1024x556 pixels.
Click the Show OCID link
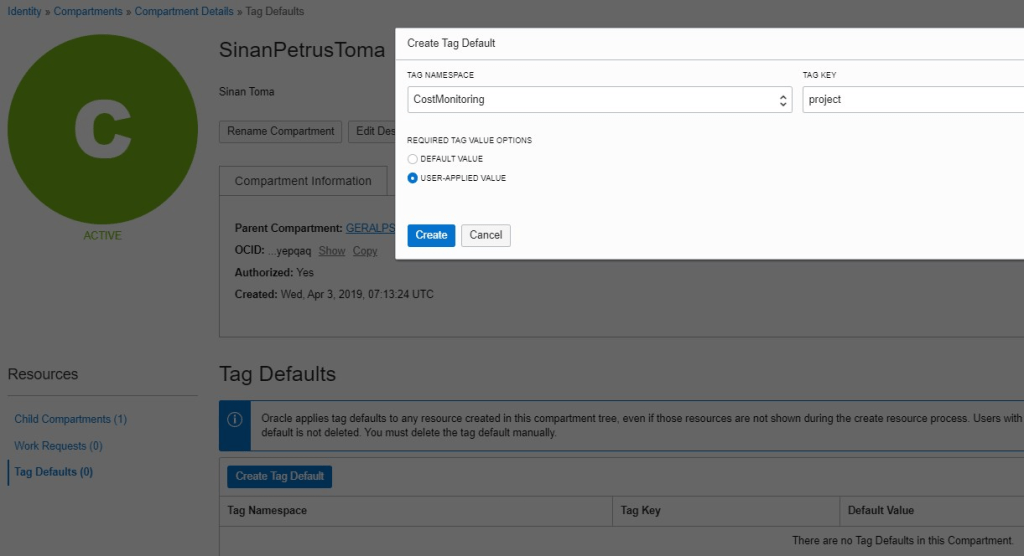[332, 251]
